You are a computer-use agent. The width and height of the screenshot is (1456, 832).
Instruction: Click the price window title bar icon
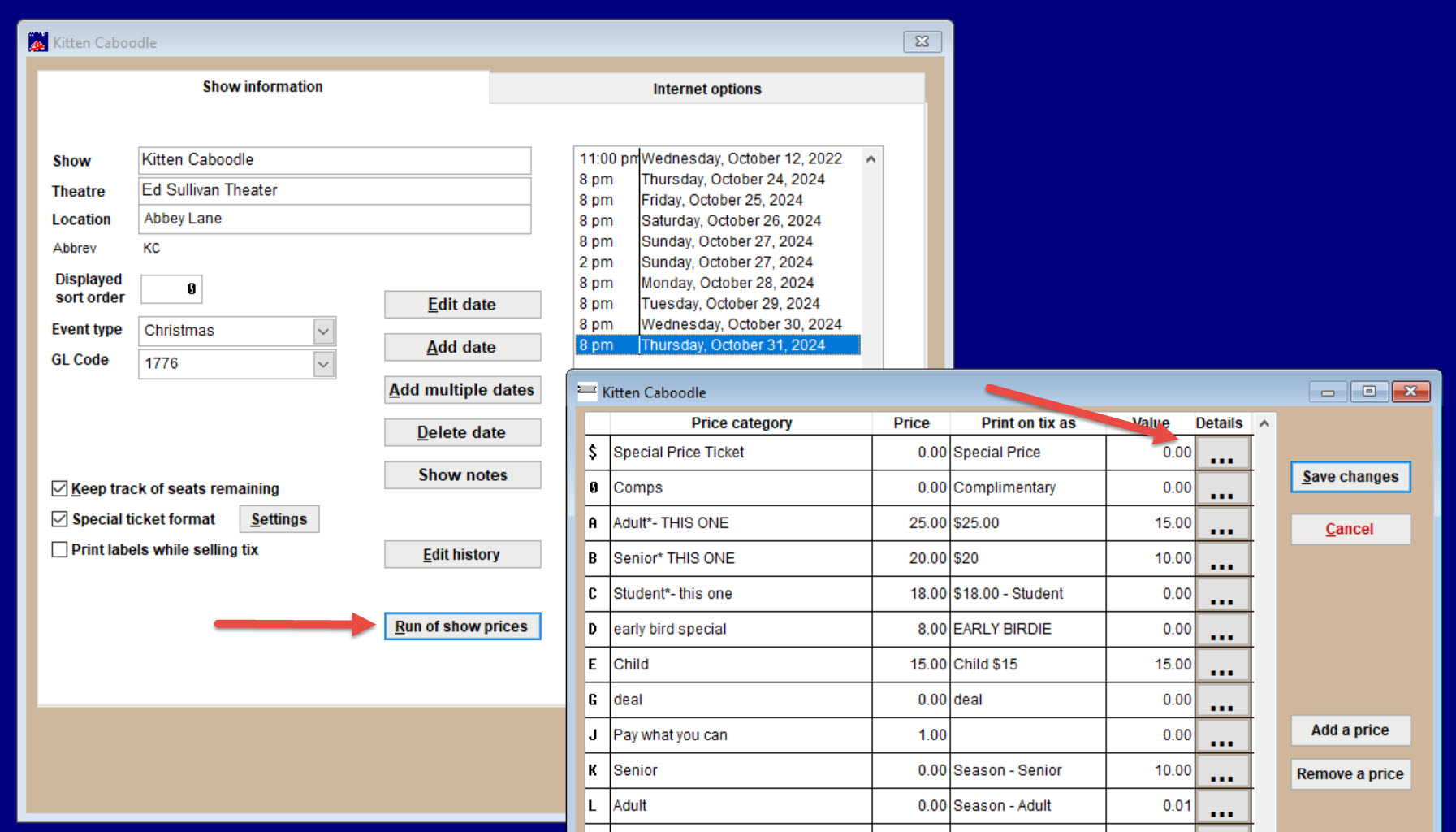[586, 392]
